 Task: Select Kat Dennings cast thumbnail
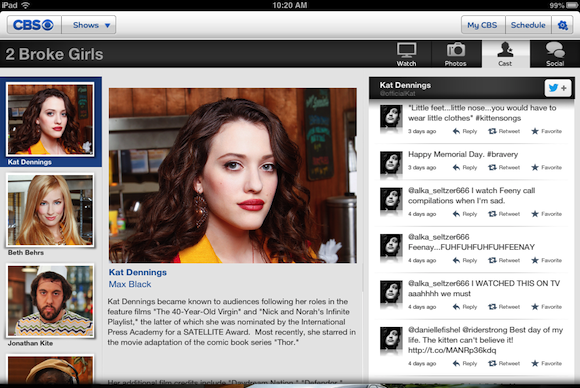click(51, 122)
